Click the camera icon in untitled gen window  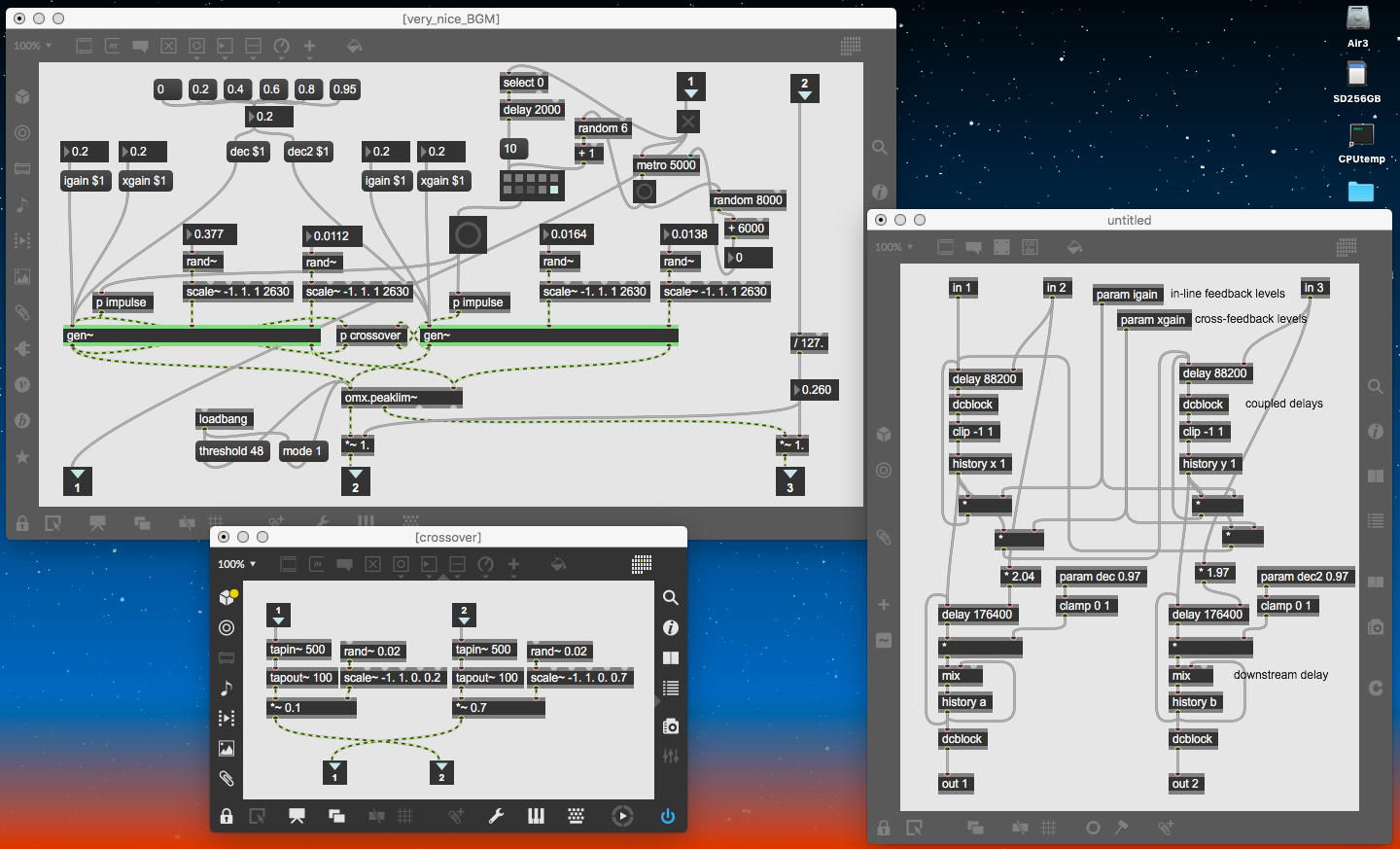1376,627
